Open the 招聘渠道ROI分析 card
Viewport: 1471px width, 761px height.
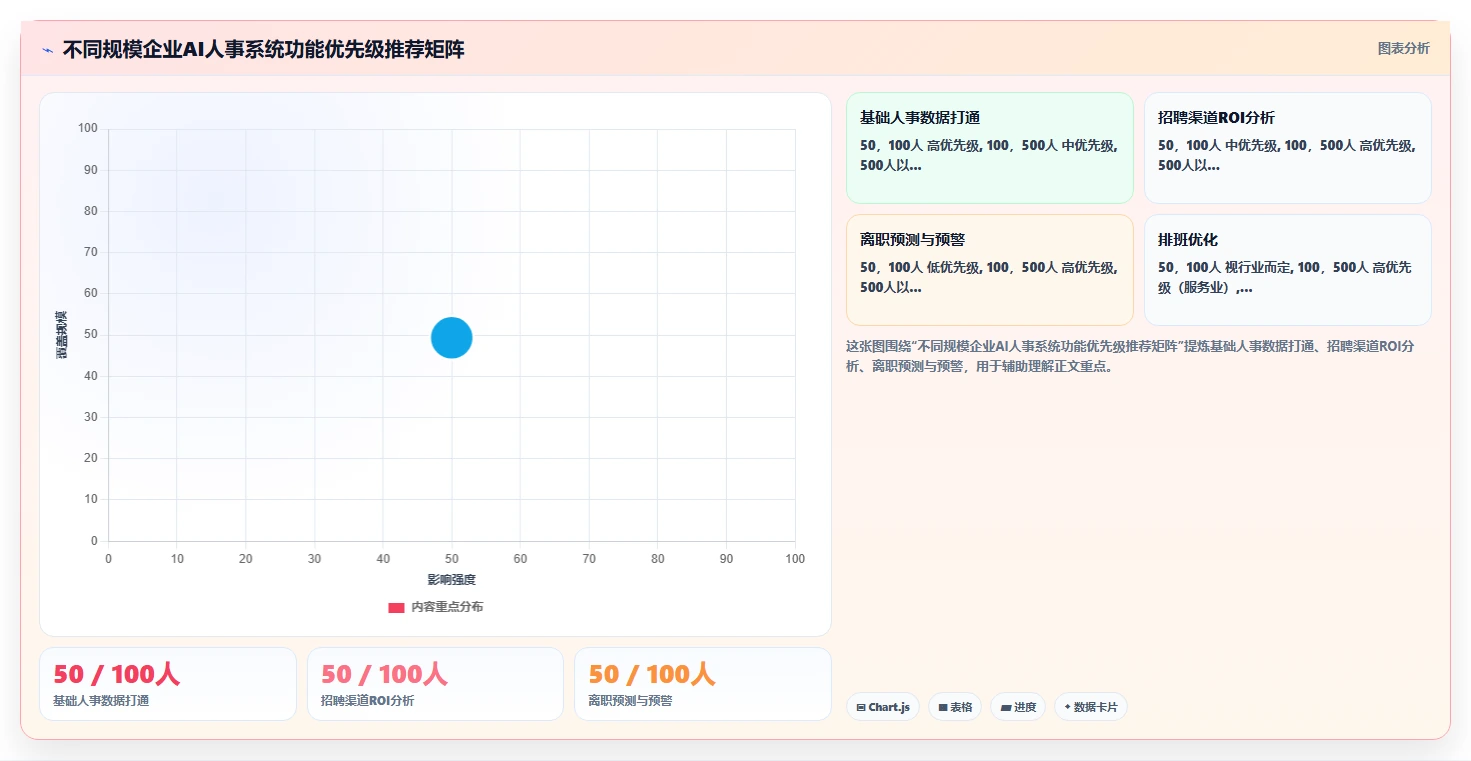1287,148
